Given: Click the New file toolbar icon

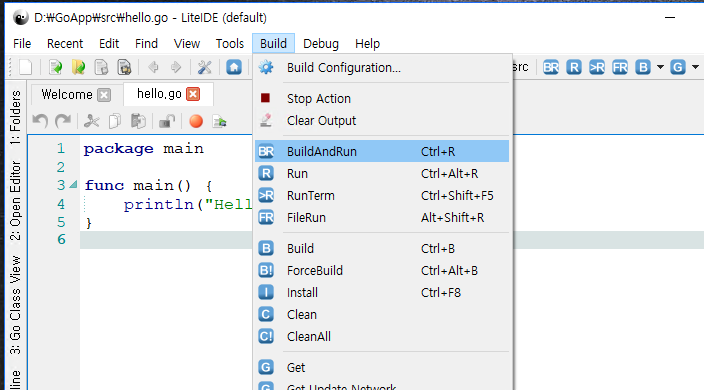Looking at the screenshot, I should tap(26, 67).
